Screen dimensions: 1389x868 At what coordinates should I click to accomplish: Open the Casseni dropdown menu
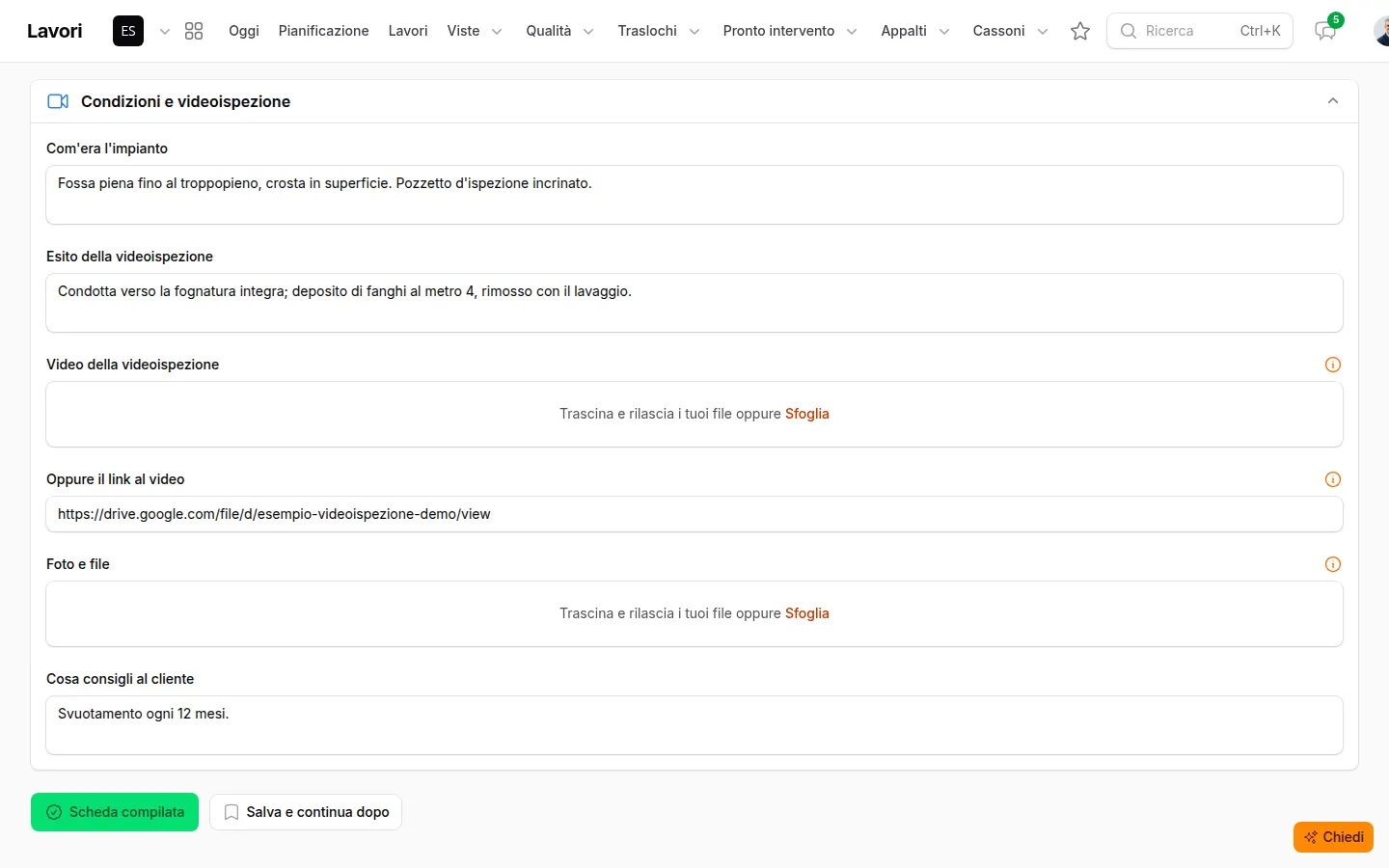(x=1010, y=31)
